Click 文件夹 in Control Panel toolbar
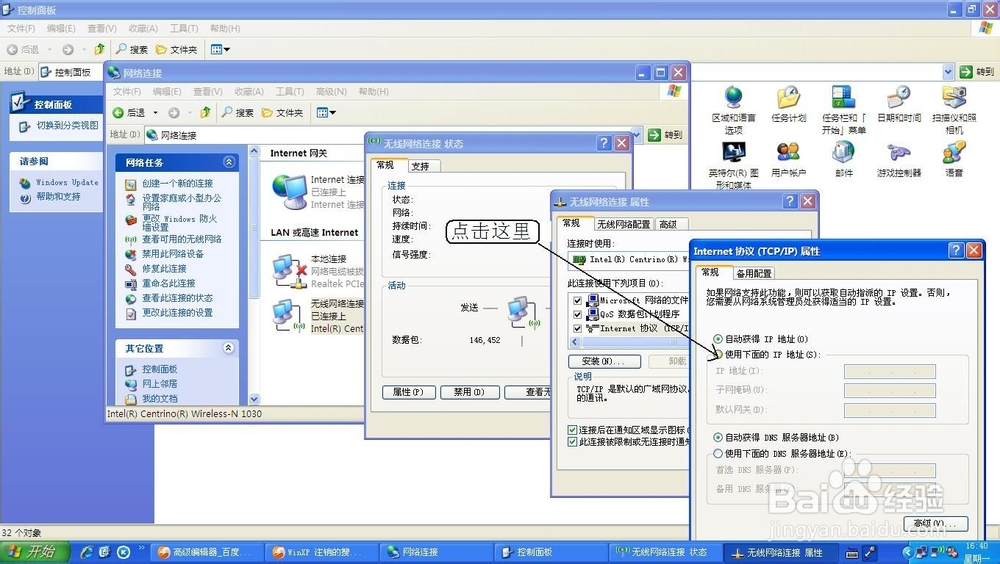This screenshot has height=564, width=1000. (x=177, y=49)
